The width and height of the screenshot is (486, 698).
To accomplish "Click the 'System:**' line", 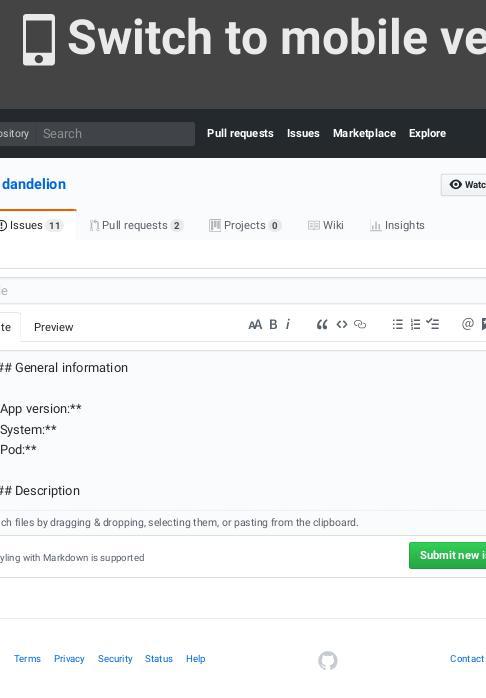I will [x=28, y=430].
